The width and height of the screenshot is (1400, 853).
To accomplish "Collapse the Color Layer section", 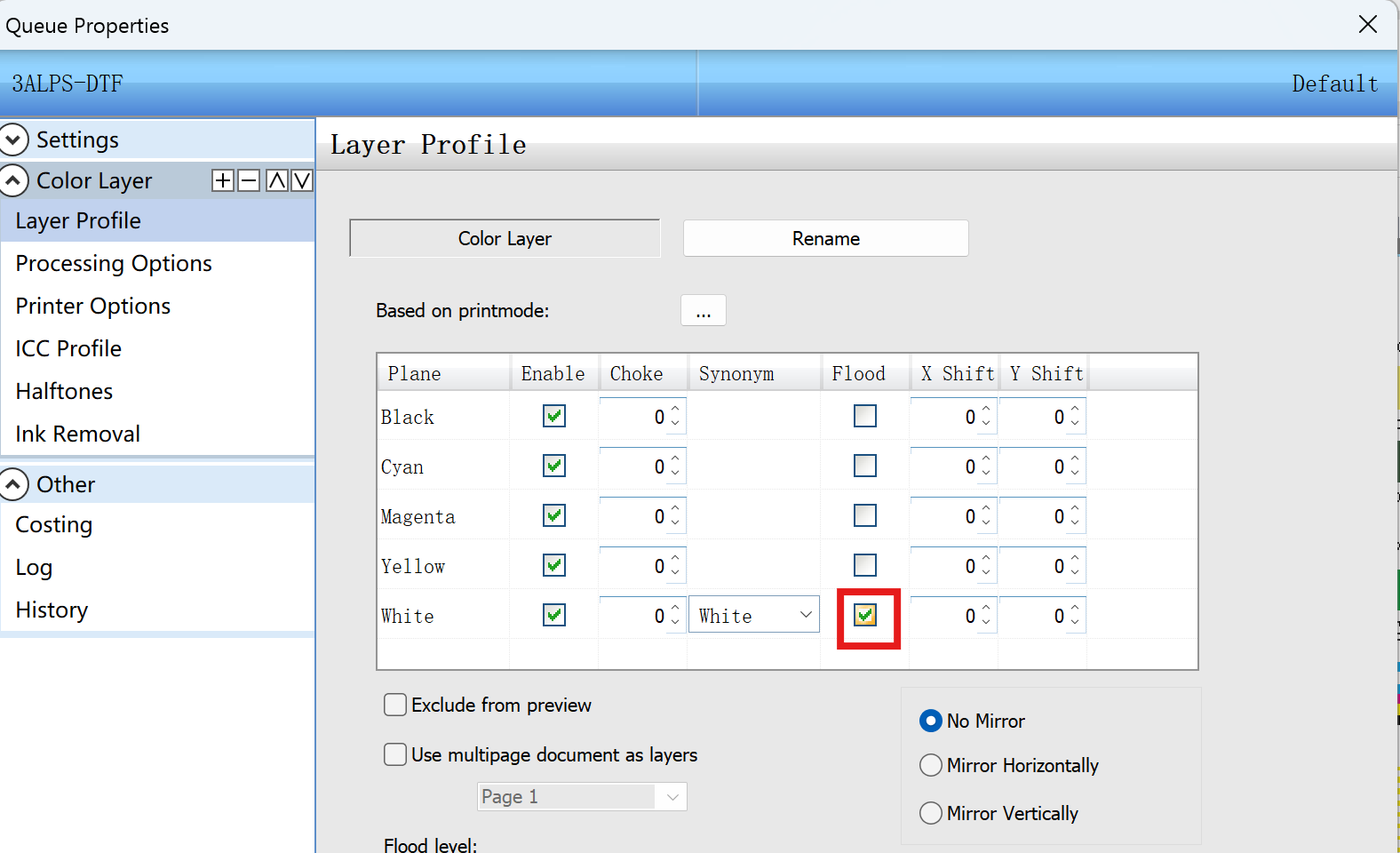I will [13, 180].
